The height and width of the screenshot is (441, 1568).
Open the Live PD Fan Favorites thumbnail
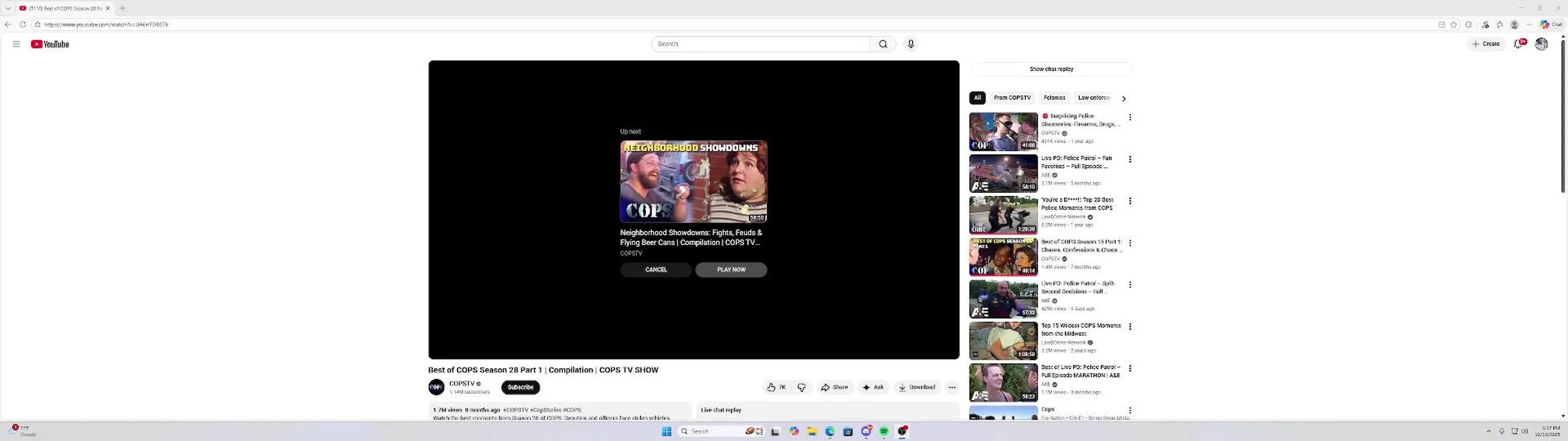[x=1003, y=173]
